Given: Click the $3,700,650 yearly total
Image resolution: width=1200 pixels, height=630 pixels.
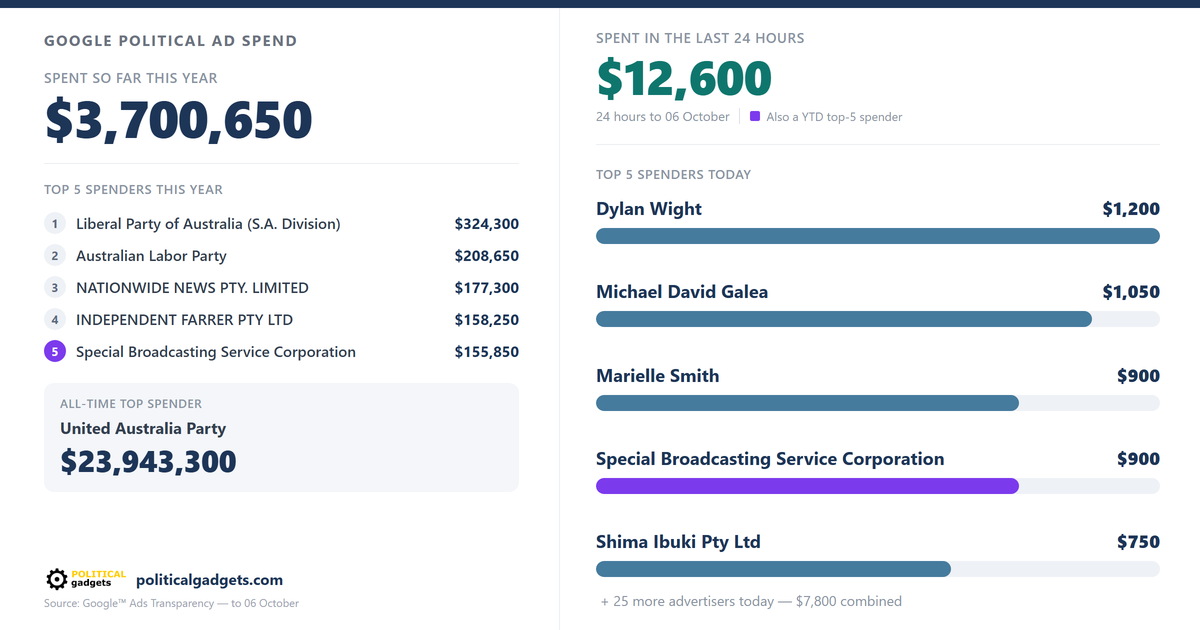Looking at the screenshot, I should (179, 120).
